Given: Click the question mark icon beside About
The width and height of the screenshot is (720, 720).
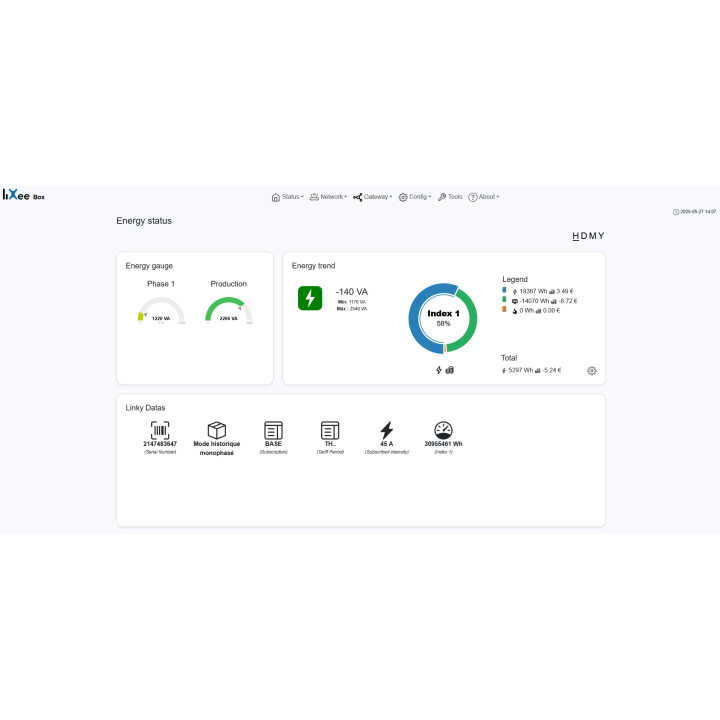Looking at the screenshot, I should (472, 197).
